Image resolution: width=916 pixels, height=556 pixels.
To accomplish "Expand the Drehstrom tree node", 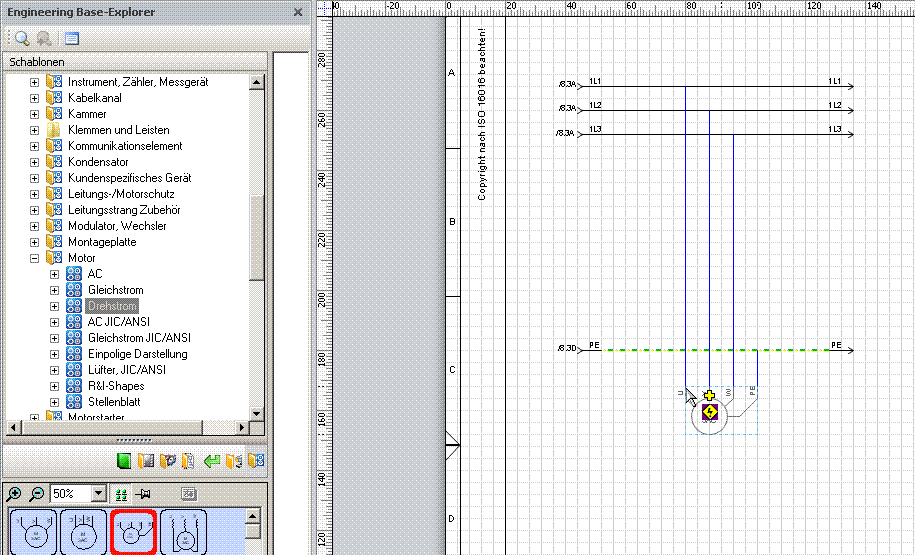I will pyautogui.click(x=55, y=306).
